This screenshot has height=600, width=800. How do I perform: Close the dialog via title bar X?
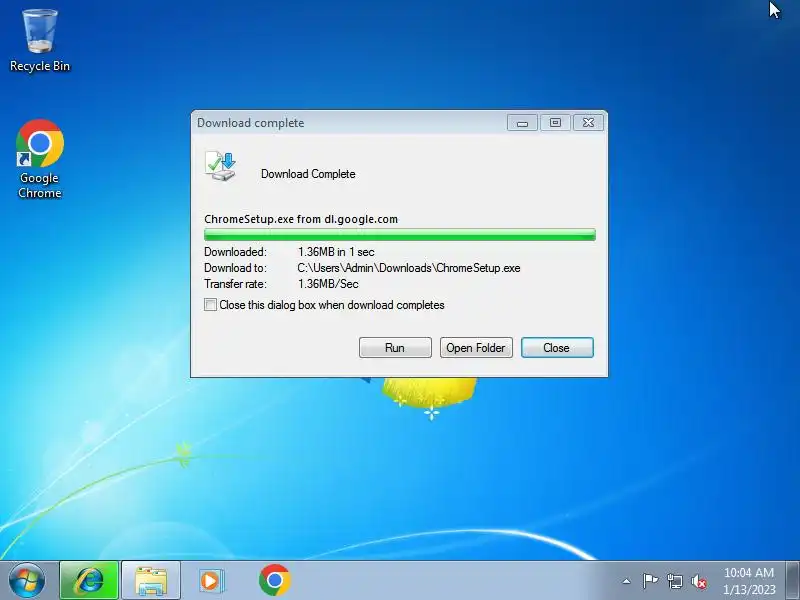coord(588,122)
